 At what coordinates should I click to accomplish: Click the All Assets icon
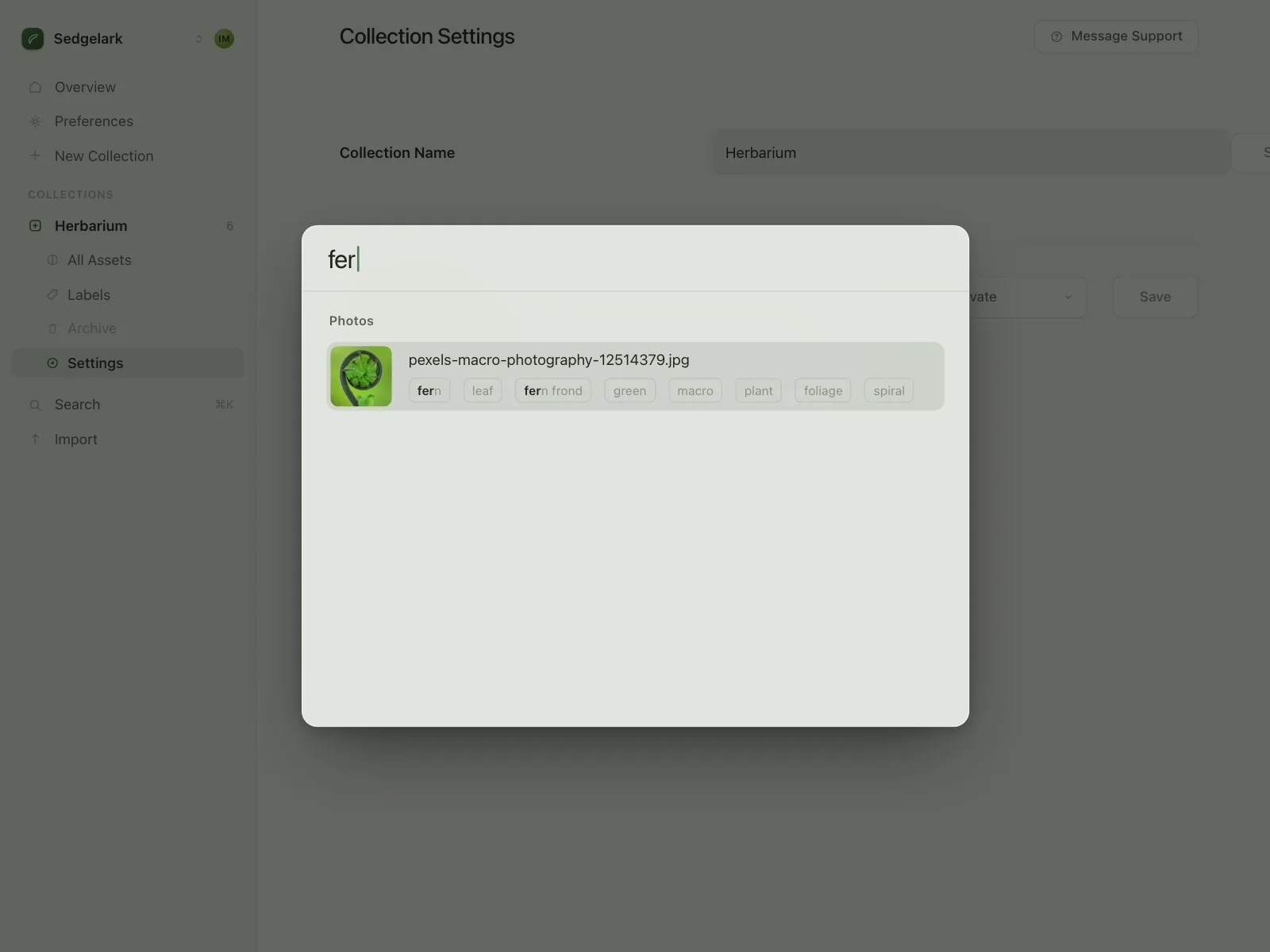(52, 260)
